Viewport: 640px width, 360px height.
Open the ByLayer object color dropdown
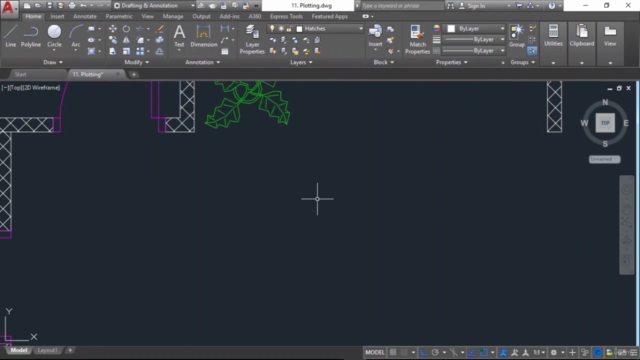point(502,29)
